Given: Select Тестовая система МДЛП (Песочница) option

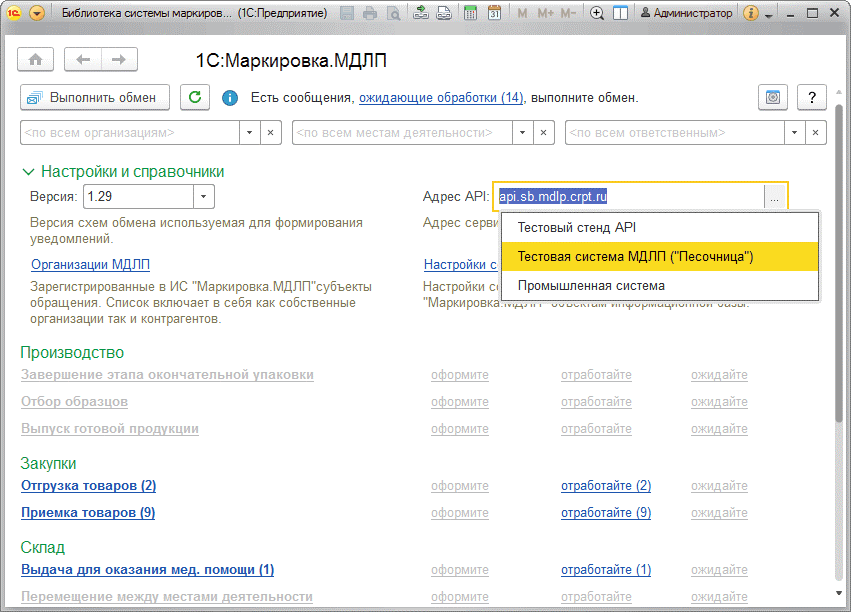Looking at the screenshot, I should (634, 256).
